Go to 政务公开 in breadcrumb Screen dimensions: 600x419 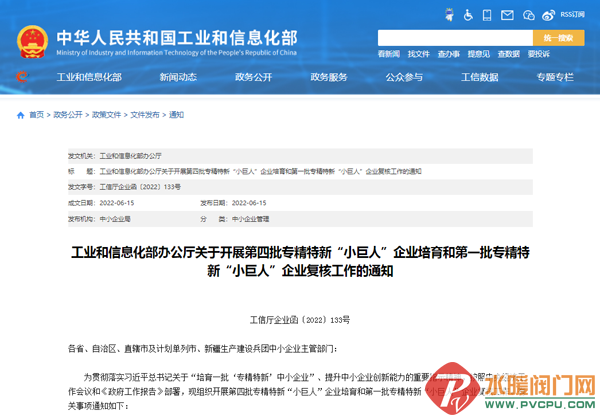click(x=68, y=115)
